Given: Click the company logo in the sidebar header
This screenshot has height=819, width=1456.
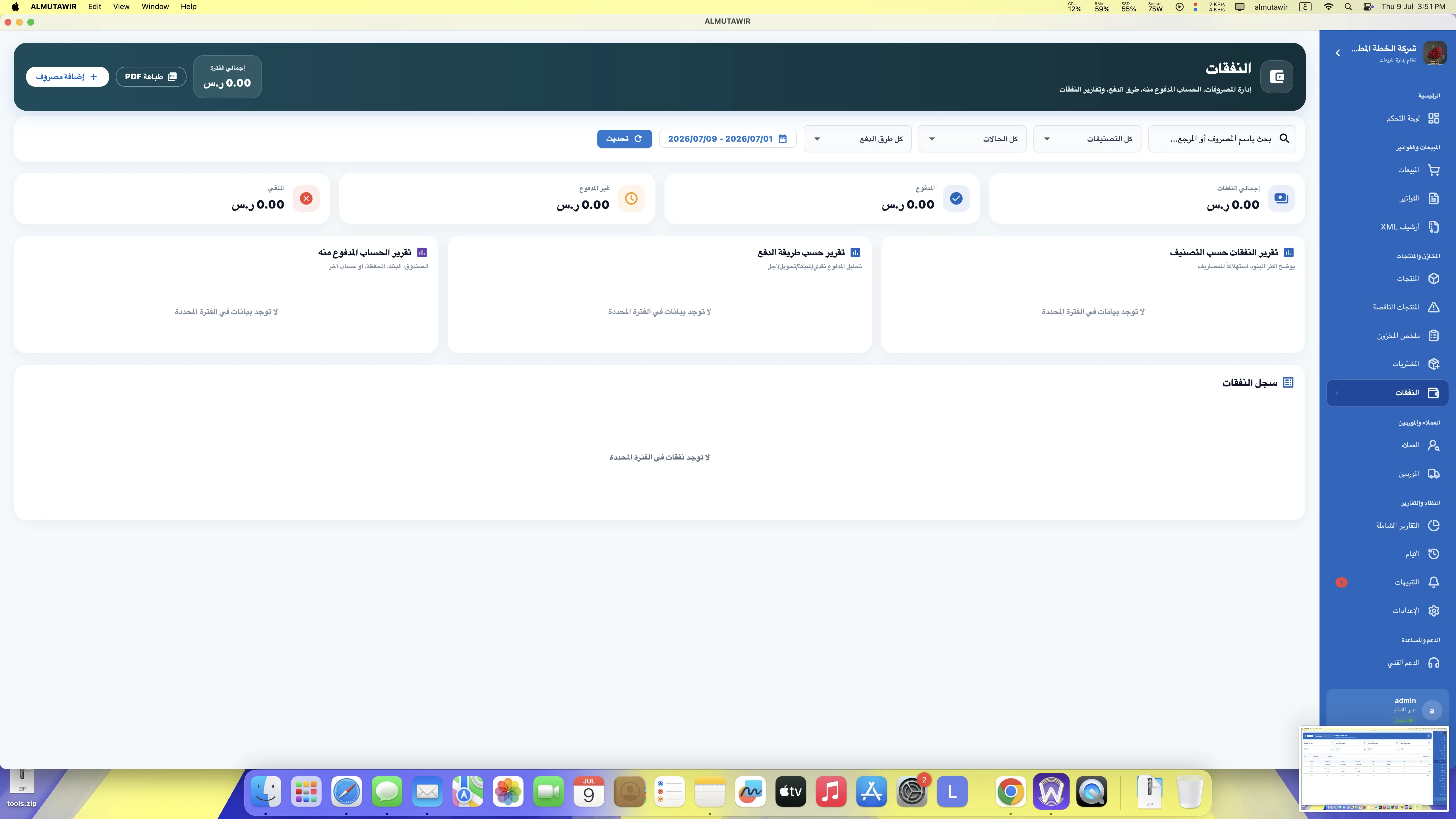Looking at the screenshot, I should click(x=1434, y=54).
